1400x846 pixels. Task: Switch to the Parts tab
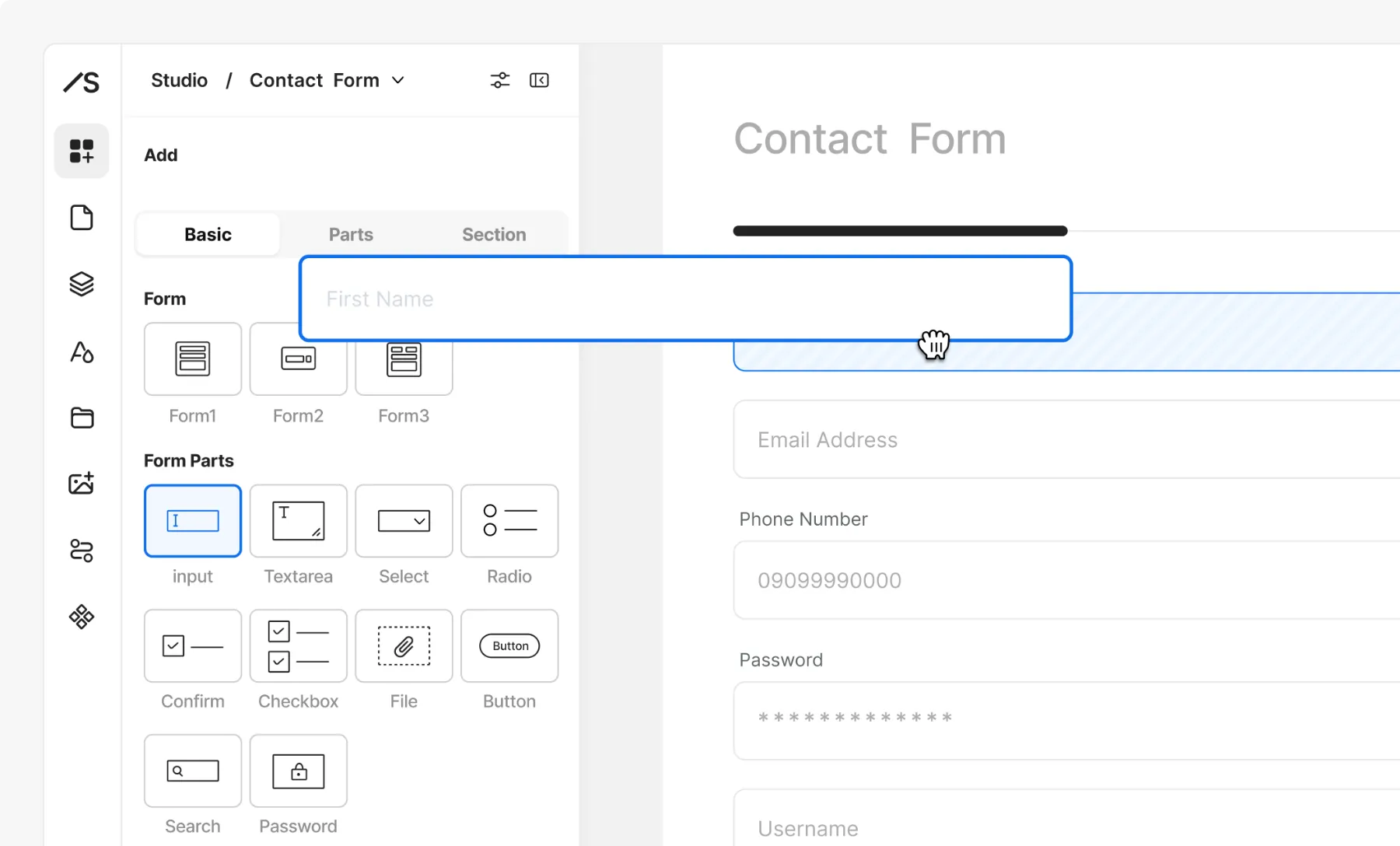351,234
